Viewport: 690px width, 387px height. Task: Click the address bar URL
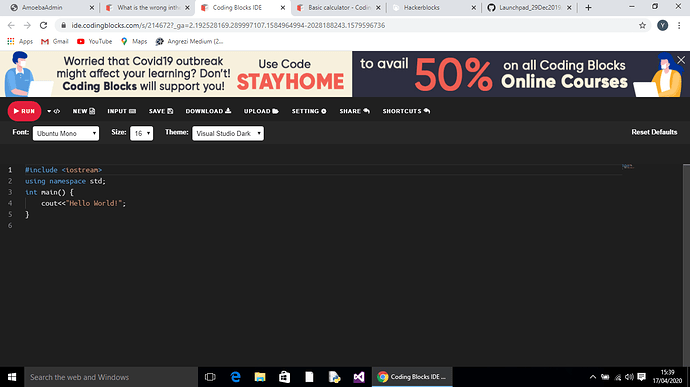click(x=228, y=26)
